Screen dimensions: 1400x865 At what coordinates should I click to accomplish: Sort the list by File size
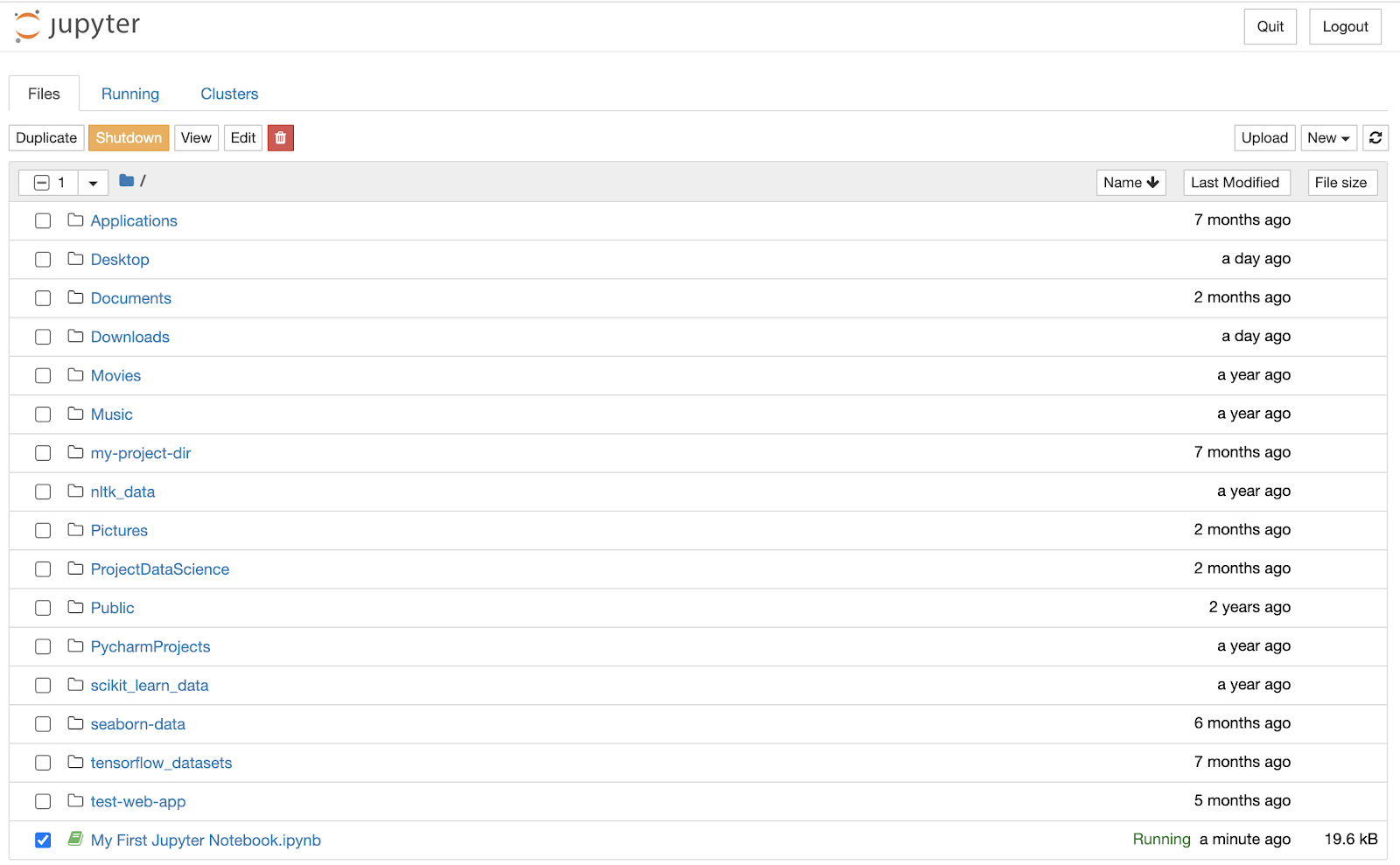coord(1343,183)
